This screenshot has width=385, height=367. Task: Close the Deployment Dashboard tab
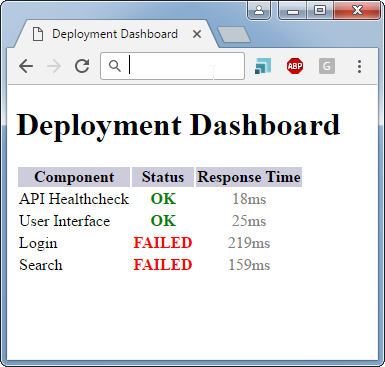197,34
